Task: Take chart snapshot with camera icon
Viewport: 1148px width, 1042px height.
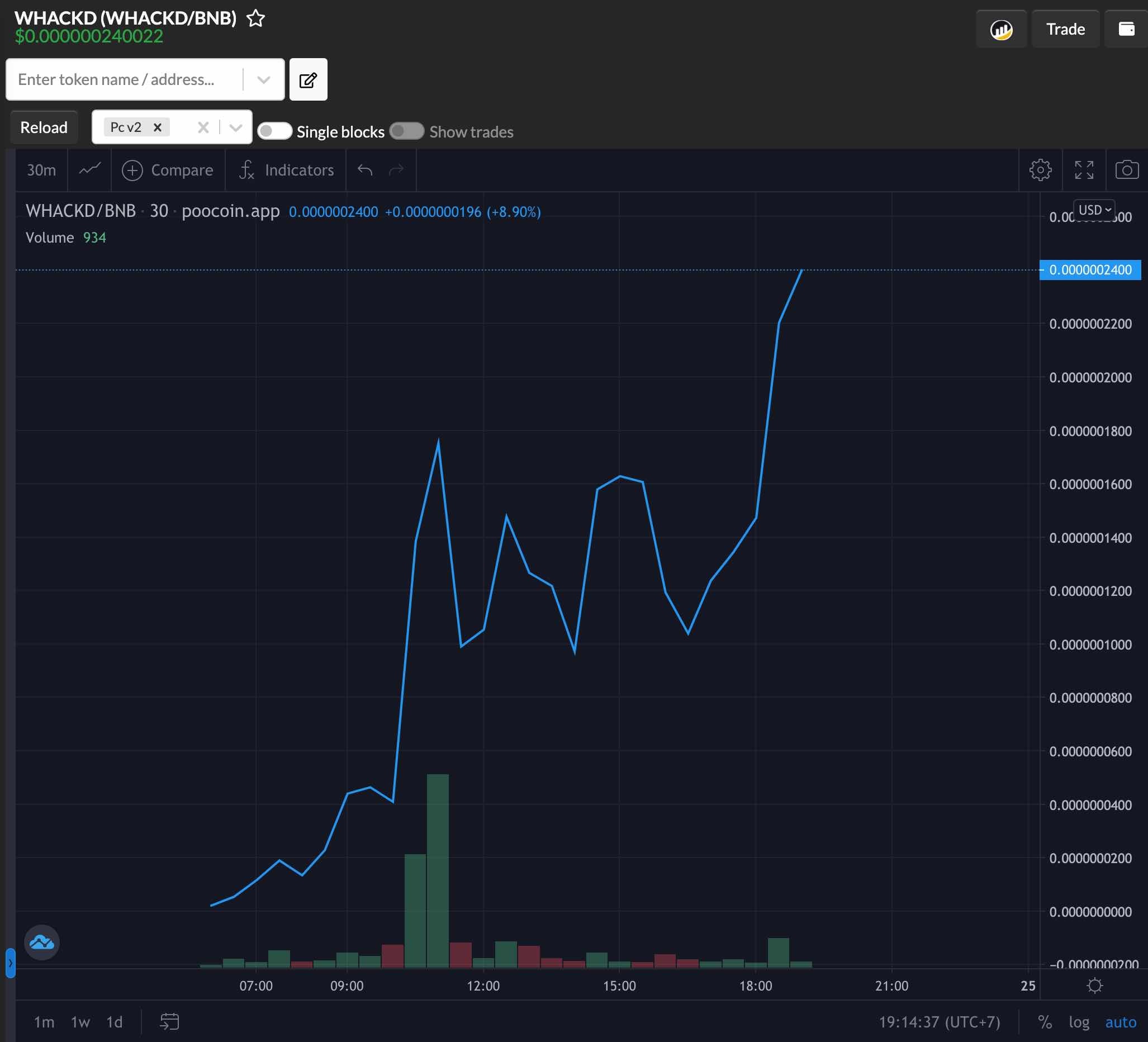Action: click(x=1126, y=170)
